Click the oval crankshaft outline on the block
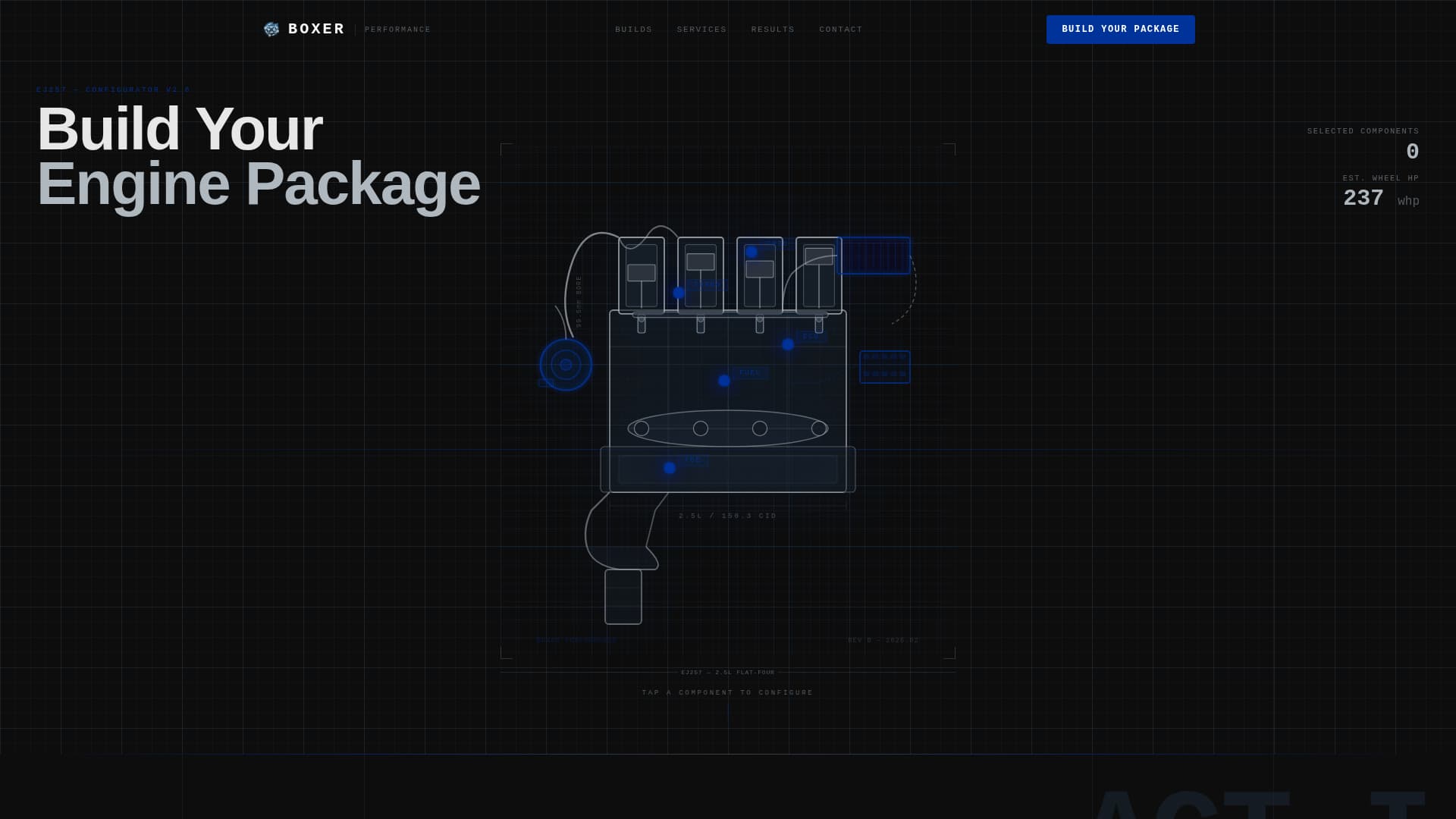 click(728, 428)
